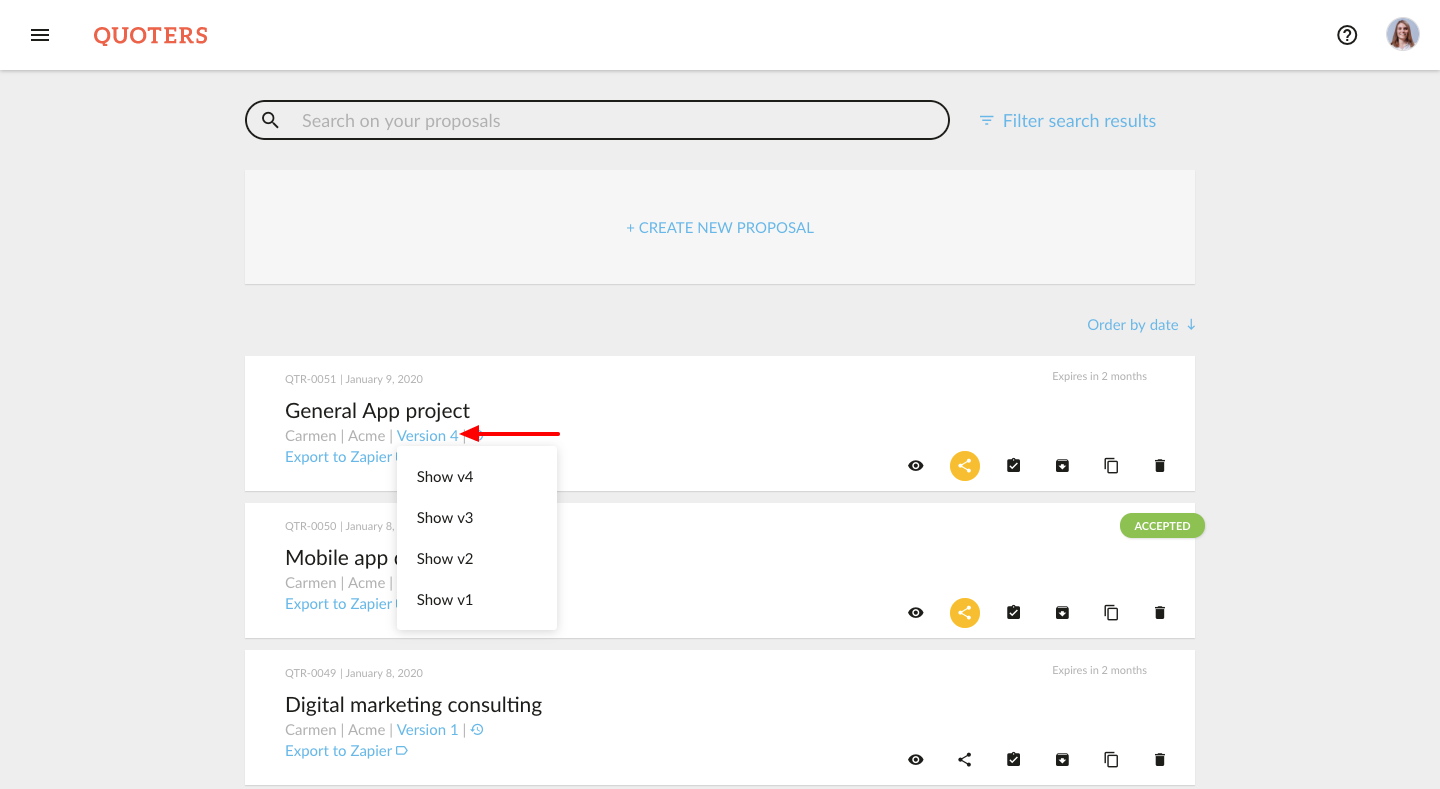The height and width of the screenshot is (789, 1440).
Task: Open the help icon in top bar
Action: click(1346, 35)
